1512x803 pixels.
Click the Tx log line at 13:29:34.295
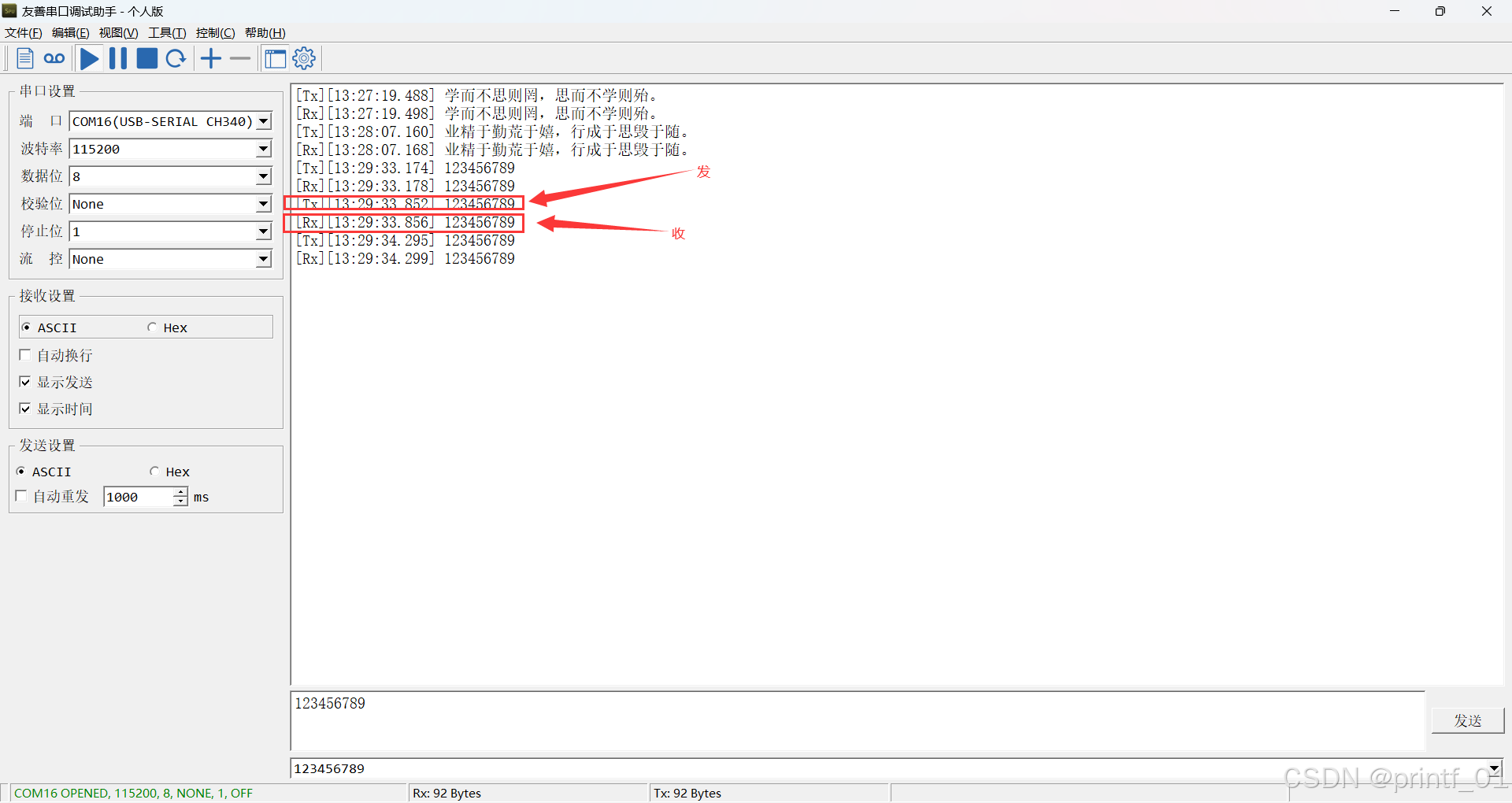click(x=406, y=240)
